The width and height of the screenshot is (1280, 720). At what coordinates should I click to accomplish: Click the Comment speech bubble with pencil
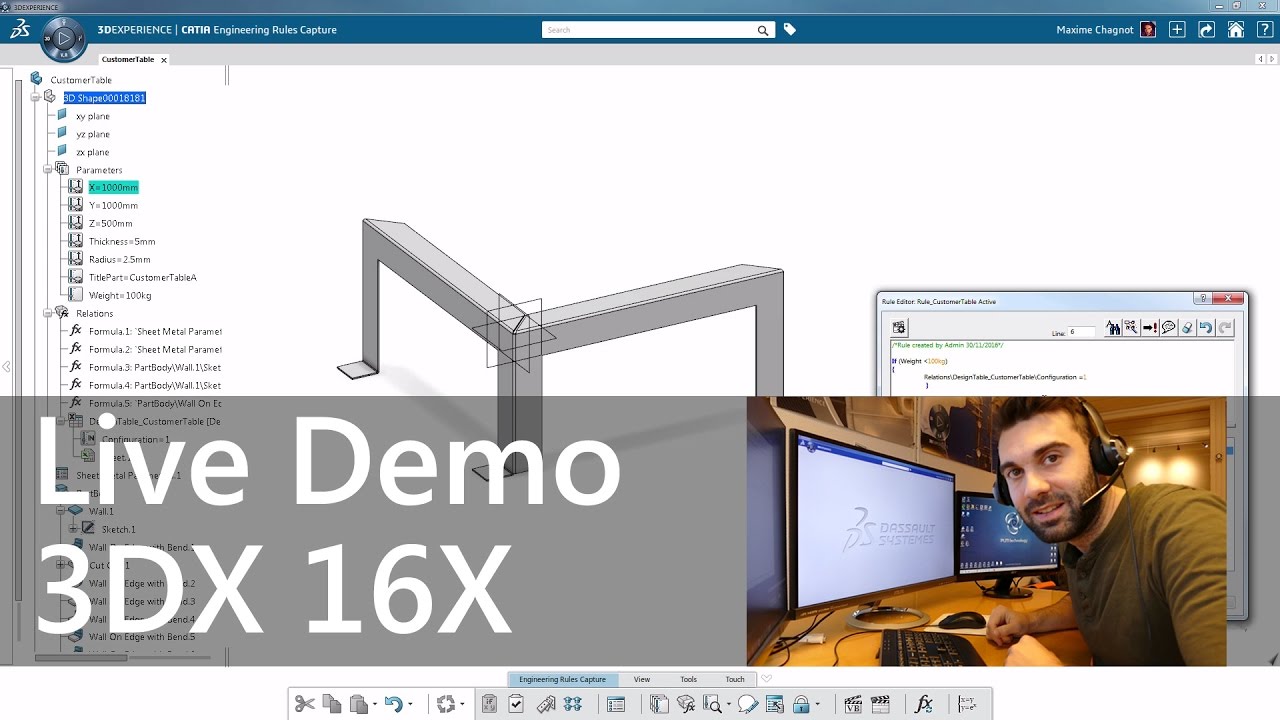click(x=748, y=704)
